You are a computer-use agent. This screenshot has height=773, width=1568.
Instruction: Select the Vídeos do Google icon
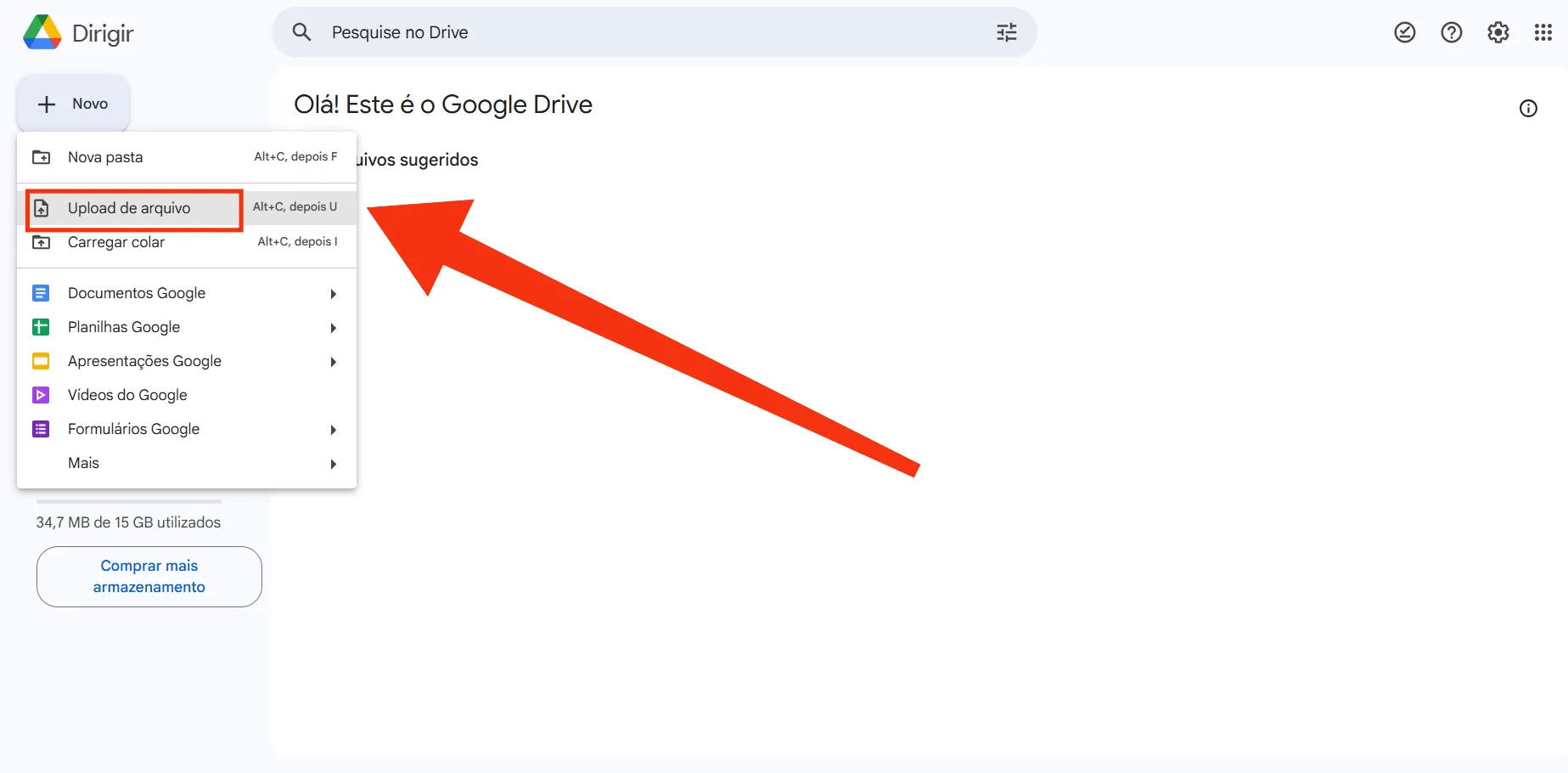[41, 394]
